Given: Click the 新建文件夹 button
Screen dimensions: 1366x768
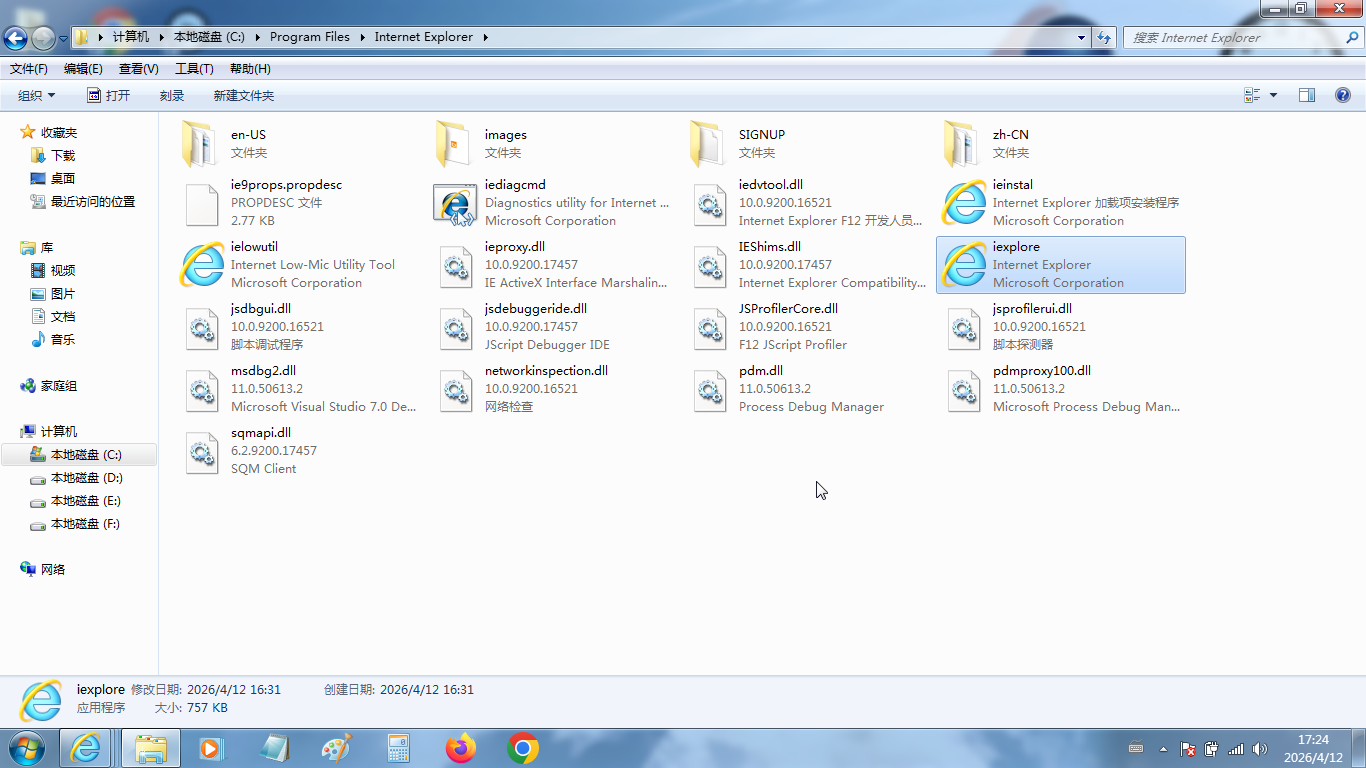Looking at the screenshot, I should pos(243,95).
